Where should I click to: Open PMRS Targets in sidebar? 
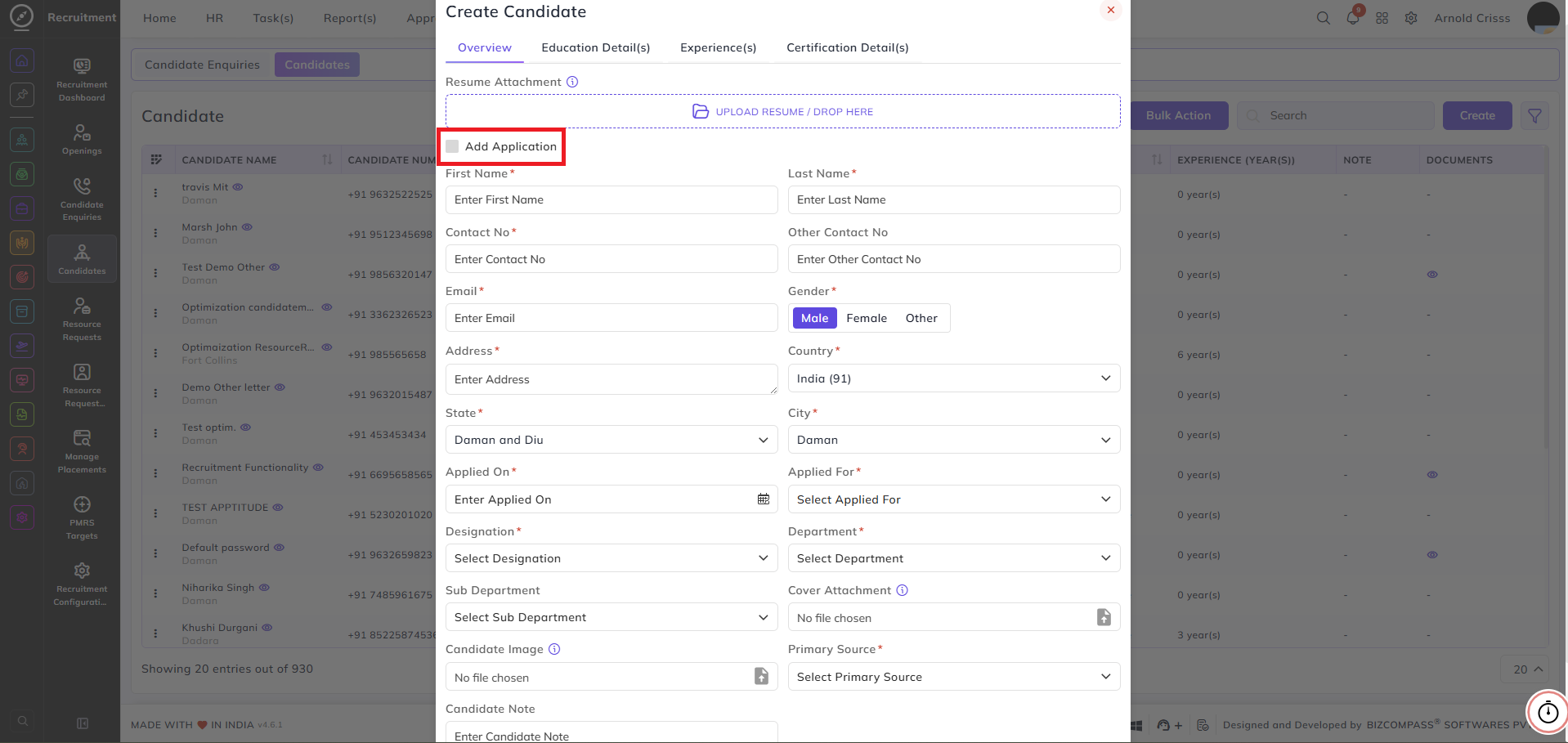pyautogui.click(x=82, y=517)
